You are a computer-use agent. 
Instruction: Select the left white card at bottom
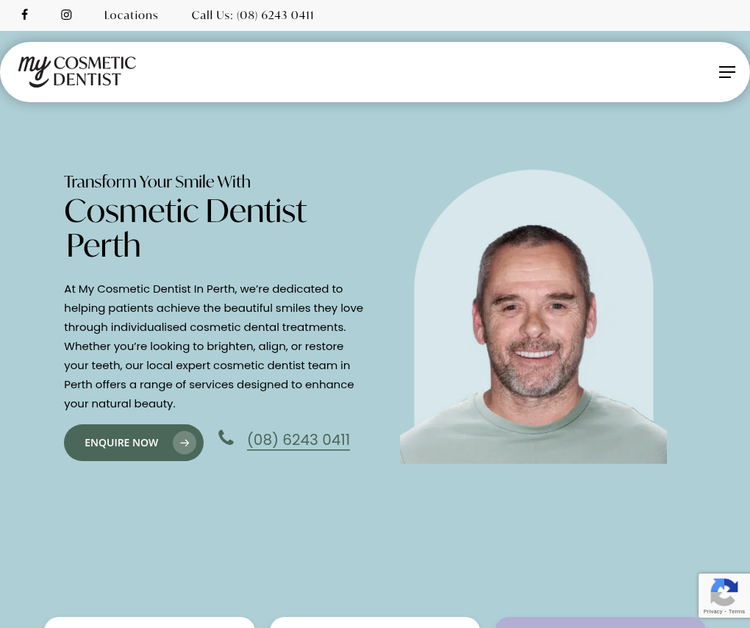[150, 622]
